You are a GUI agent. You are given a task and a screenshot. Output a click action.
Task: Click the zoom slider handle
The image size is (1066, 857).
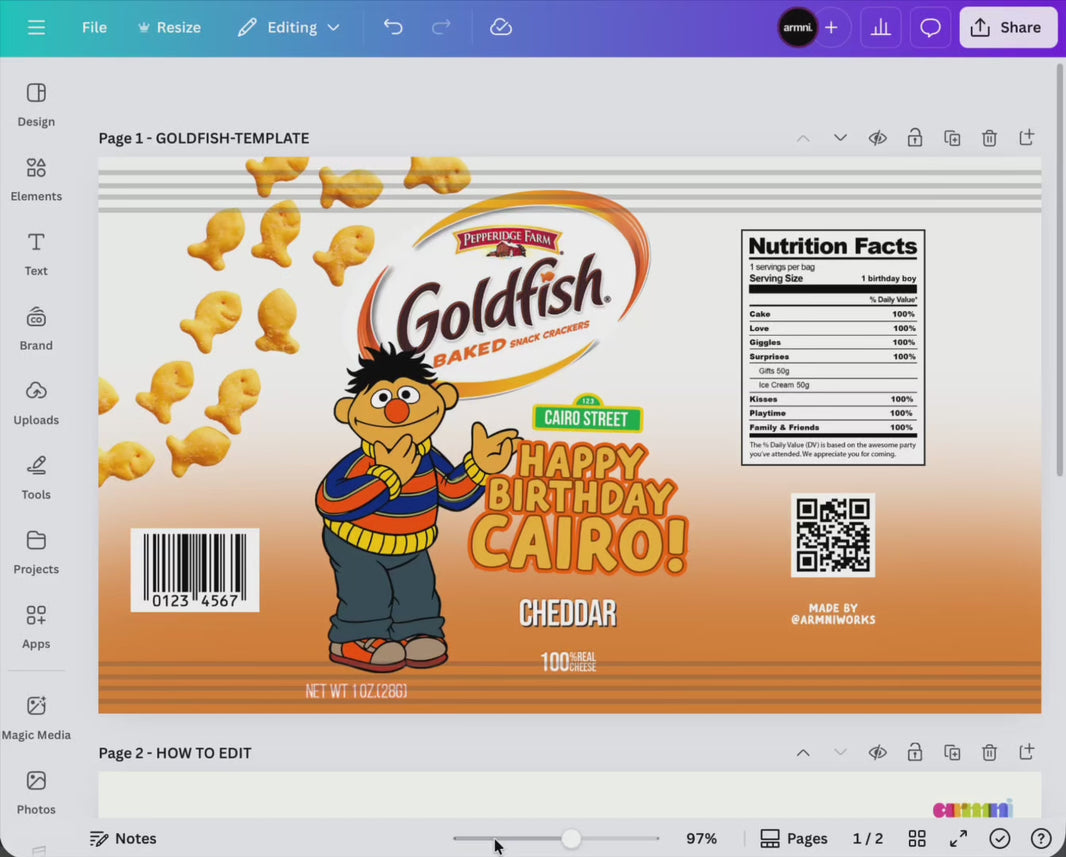coord(571,838)
